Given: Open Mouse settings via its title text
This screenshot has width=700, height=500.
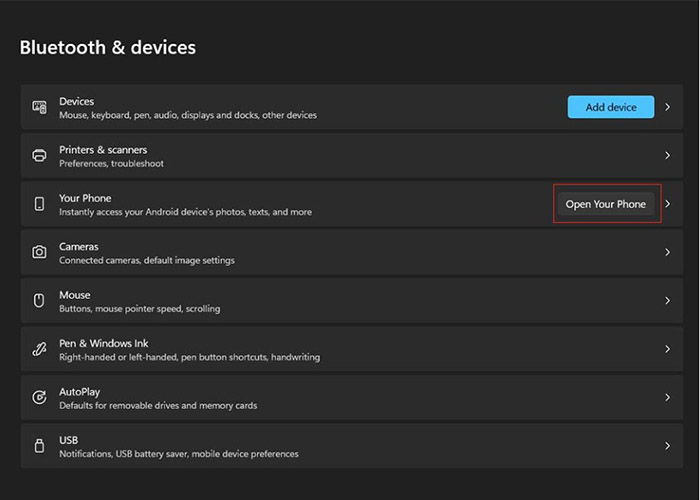Looking at the screenshot, I should (x=75, y=295).
